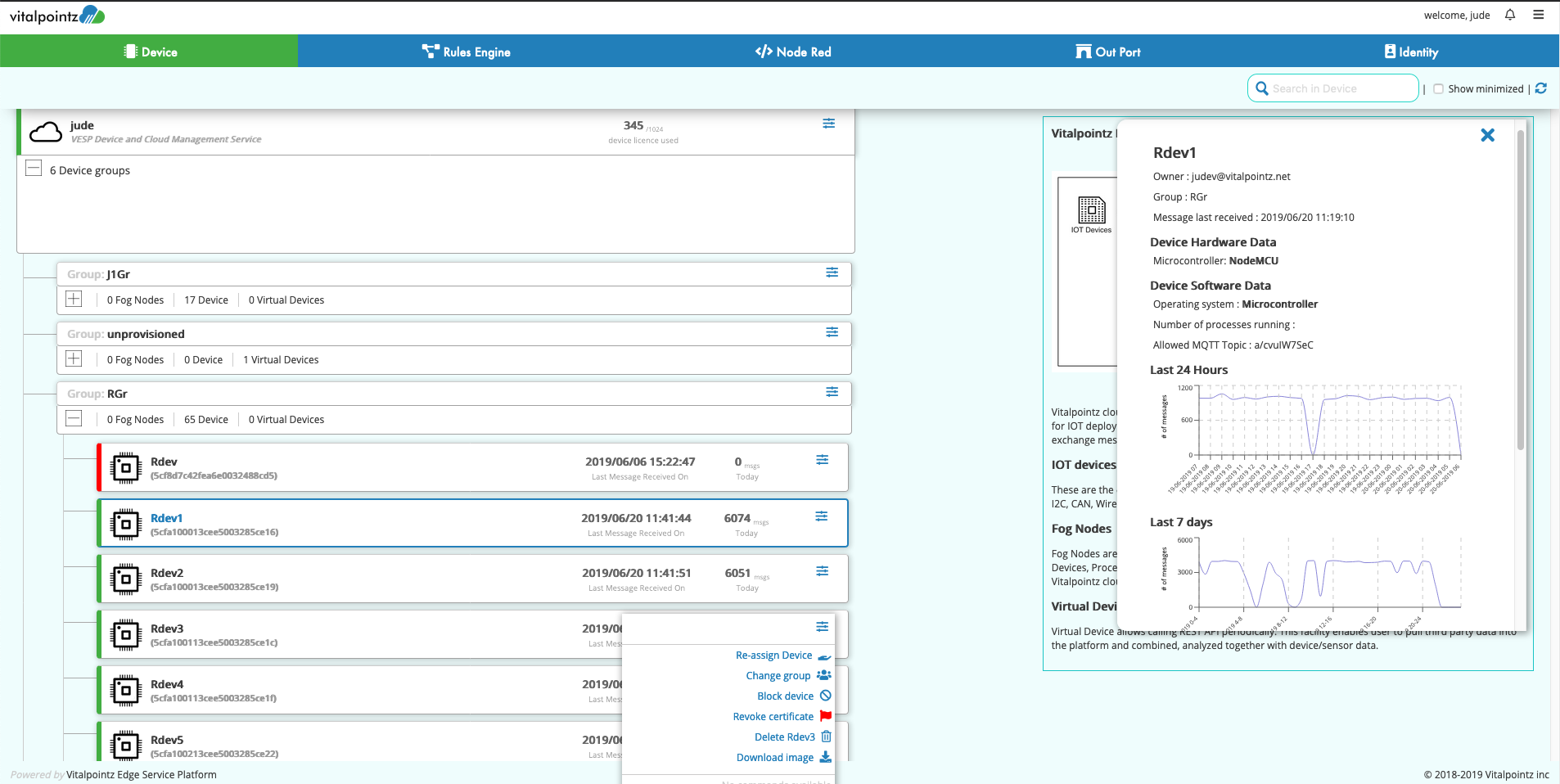Open settings sliders icon for Group J1Gr

click(x=832, y=273)
